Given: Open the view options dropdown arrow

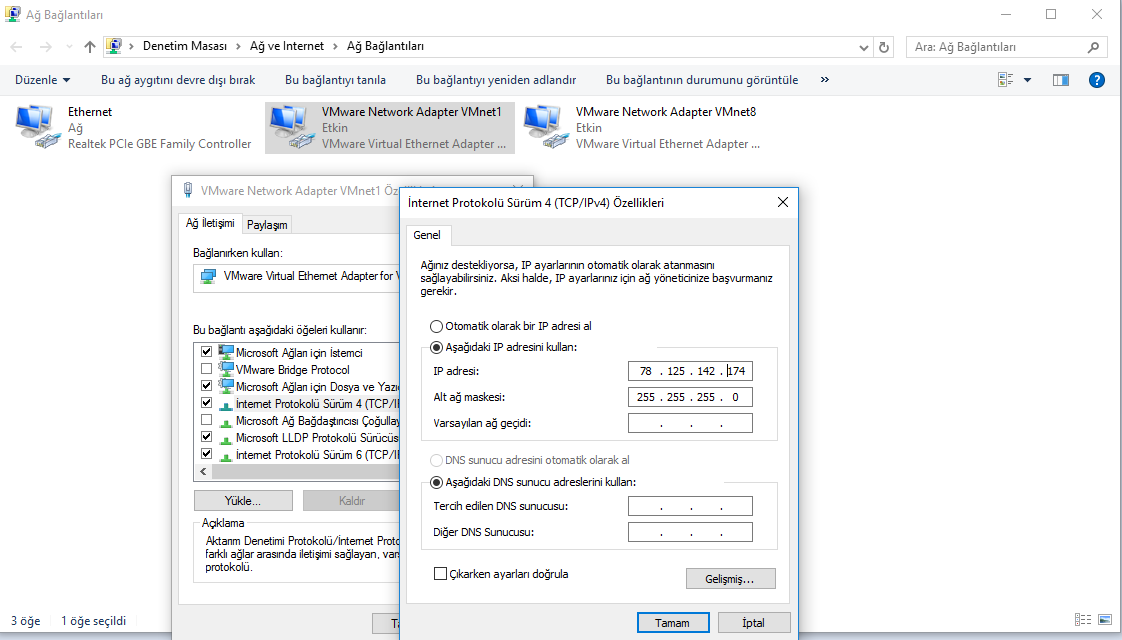Looking at the screenshot, I should 1027,80.
